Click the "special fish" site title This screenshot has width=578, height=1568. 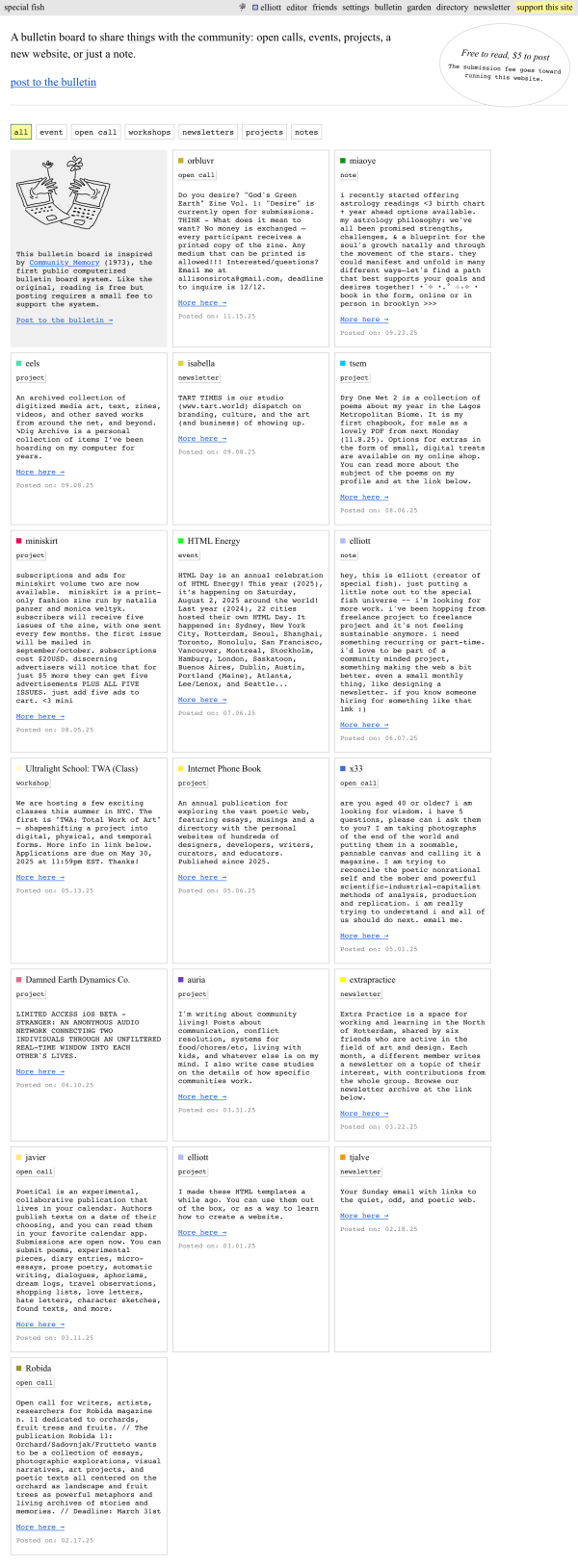pos(24,7)
